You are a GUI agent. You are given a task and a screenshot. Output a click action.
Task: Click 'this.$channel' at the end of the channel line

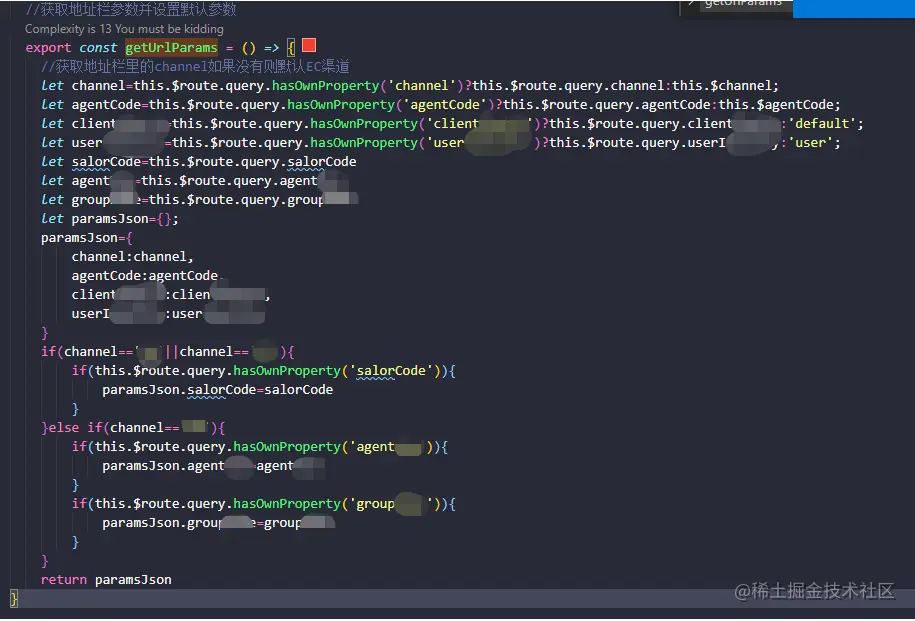click(x=721, y=85)
